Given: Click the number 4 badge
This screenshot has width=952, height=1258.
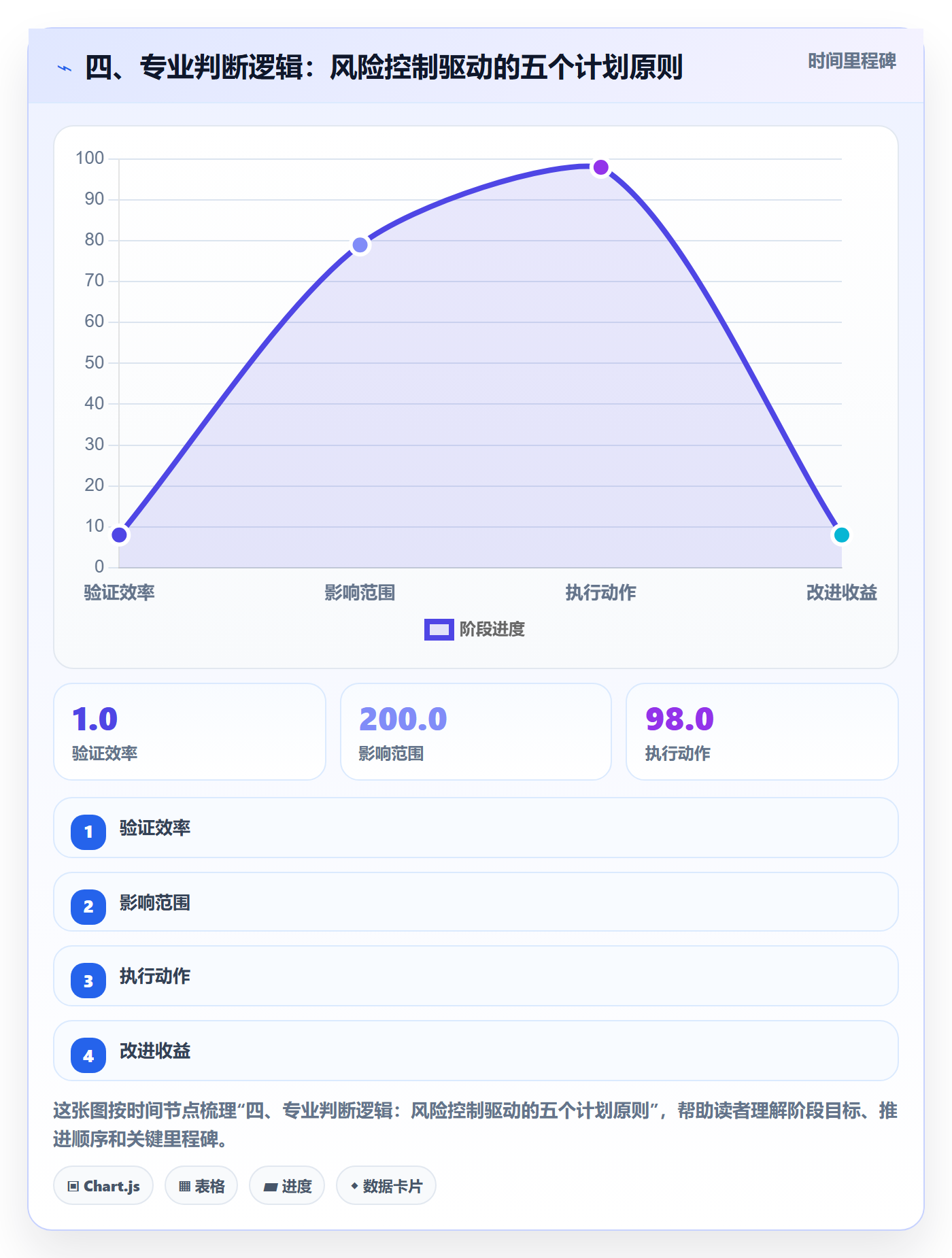Looking at the screenshot, I should click(x=88, y=1055).
